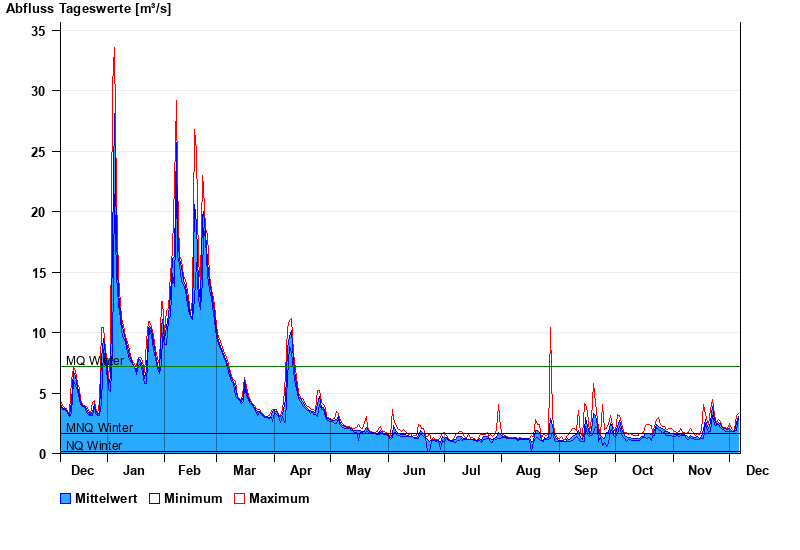Click the blue Mittelwert legend swatch
800x550 pixels.
66,498
